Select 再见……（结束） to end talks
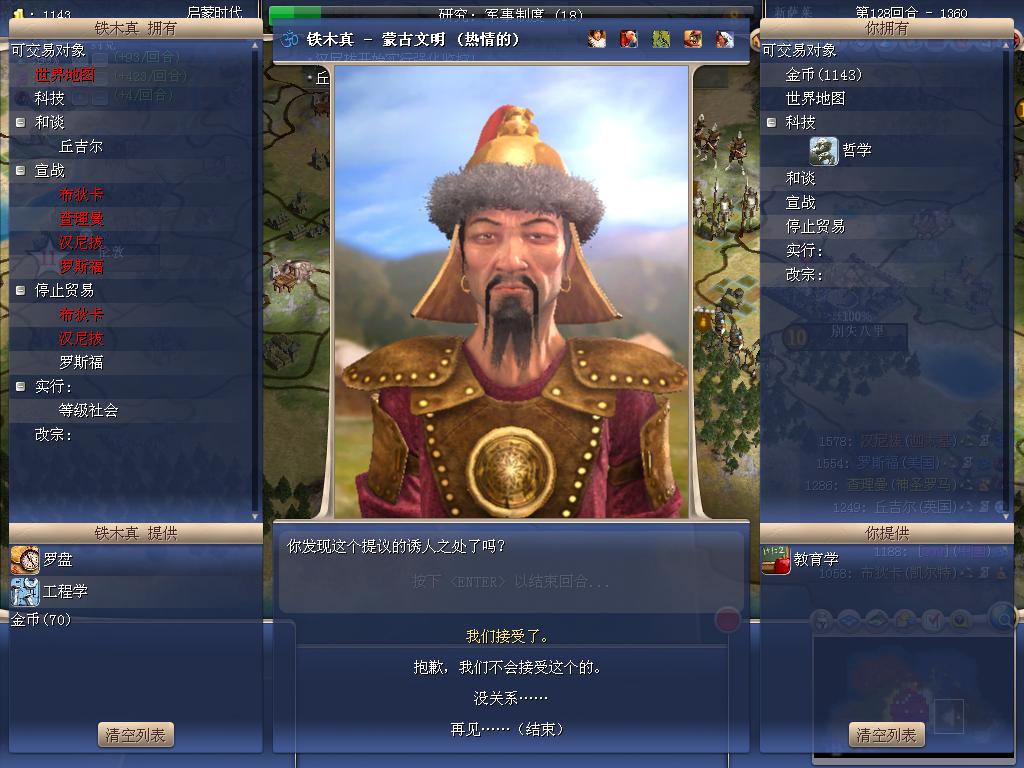Screen dimensions: 1024x768 pyautogui.click(x=508, y=729)
